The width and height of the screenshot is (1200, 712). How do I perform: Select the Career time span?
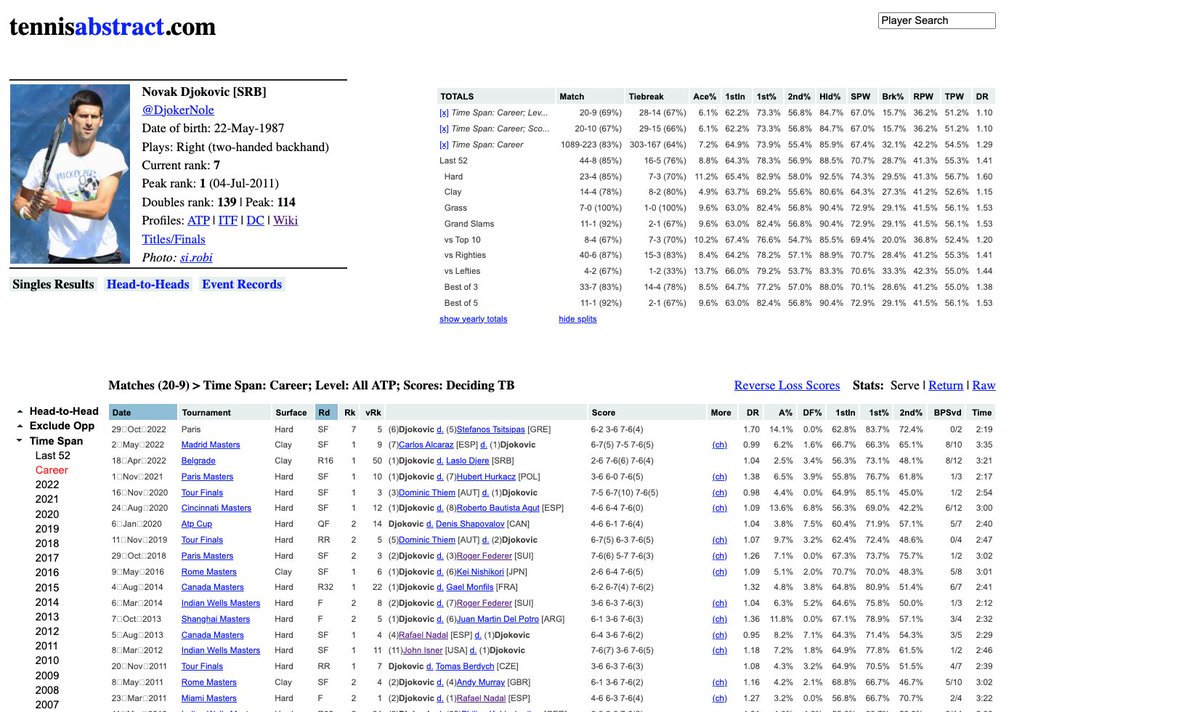(52, 470)
